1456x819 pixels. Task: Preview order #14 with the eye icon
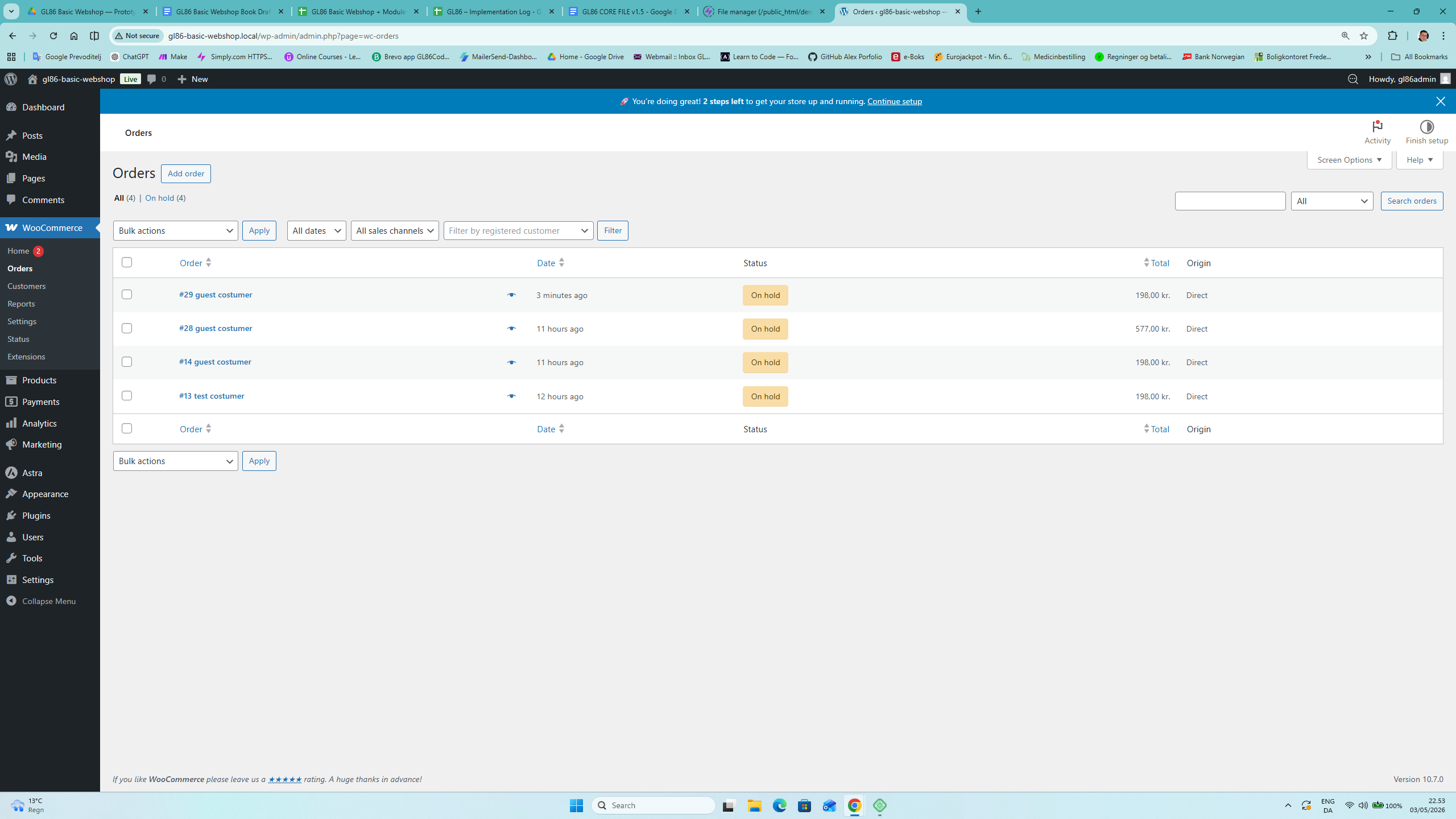[511, 362]
